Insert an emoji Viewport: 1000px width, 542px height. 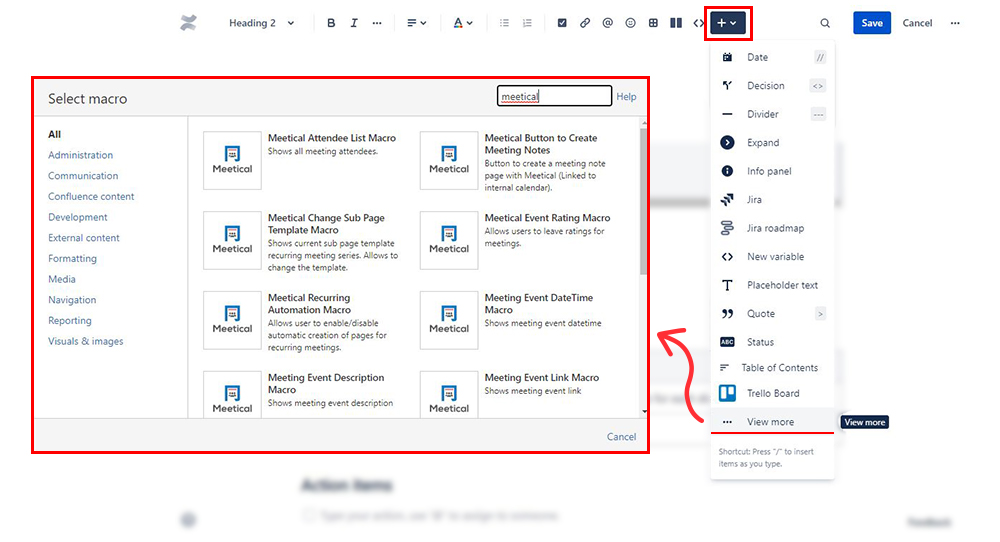[x=630, y=23]
